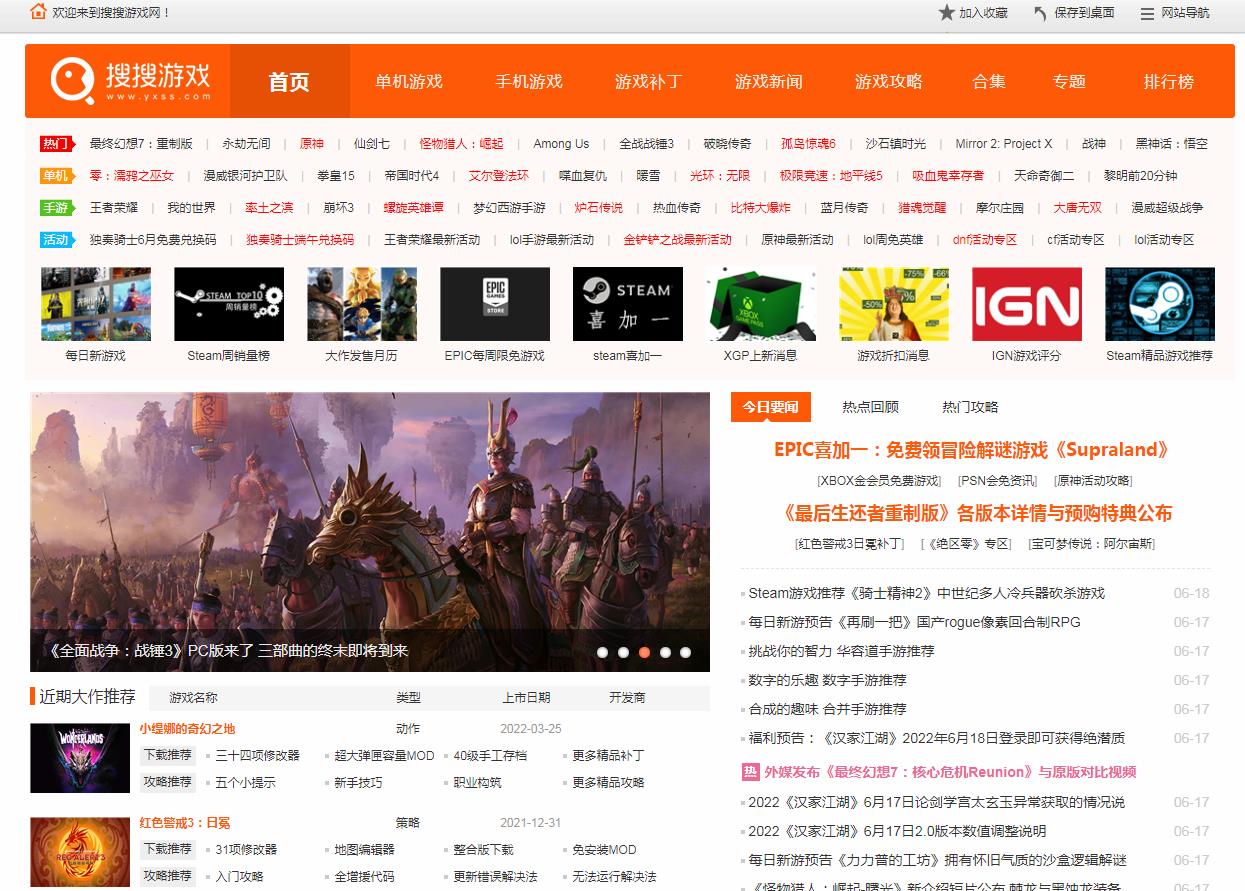Screen dimensions: 1245x891
Task: Open Wonderlands game cover thumbnail
Action: [80, 758]
